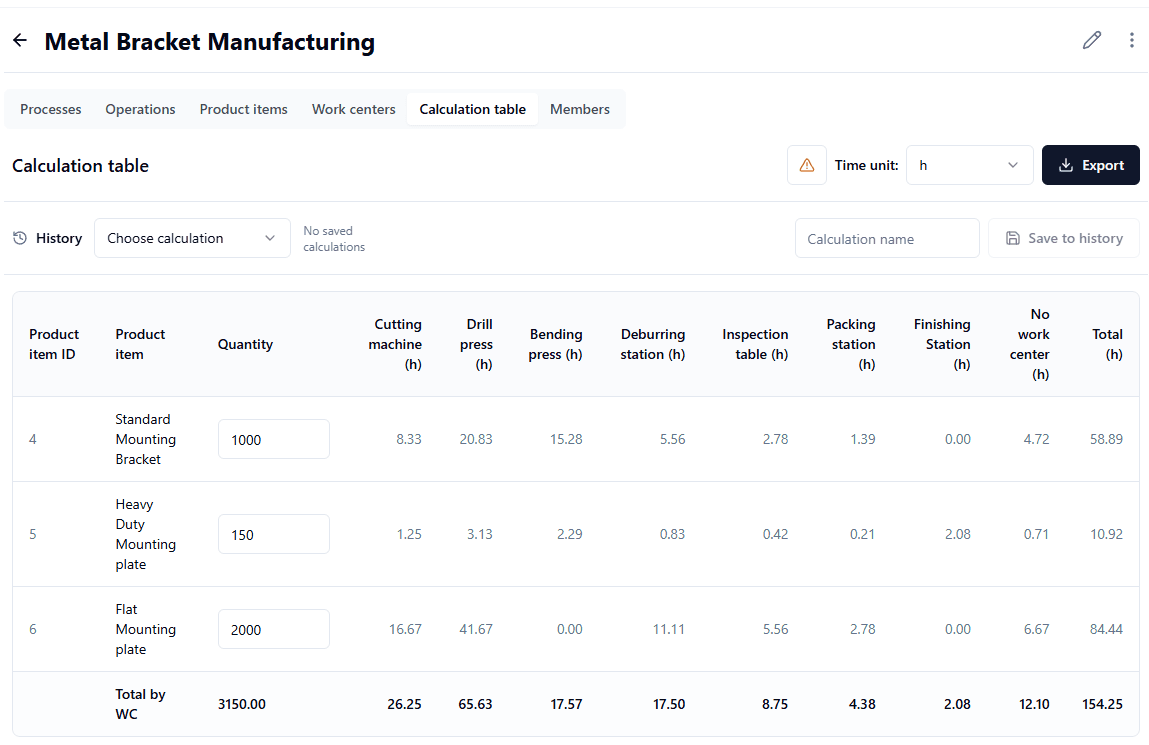Select the Work centers tab
Image resolution: width=1149 pixels, height=745 pixels.
click(x=353, y=109)
